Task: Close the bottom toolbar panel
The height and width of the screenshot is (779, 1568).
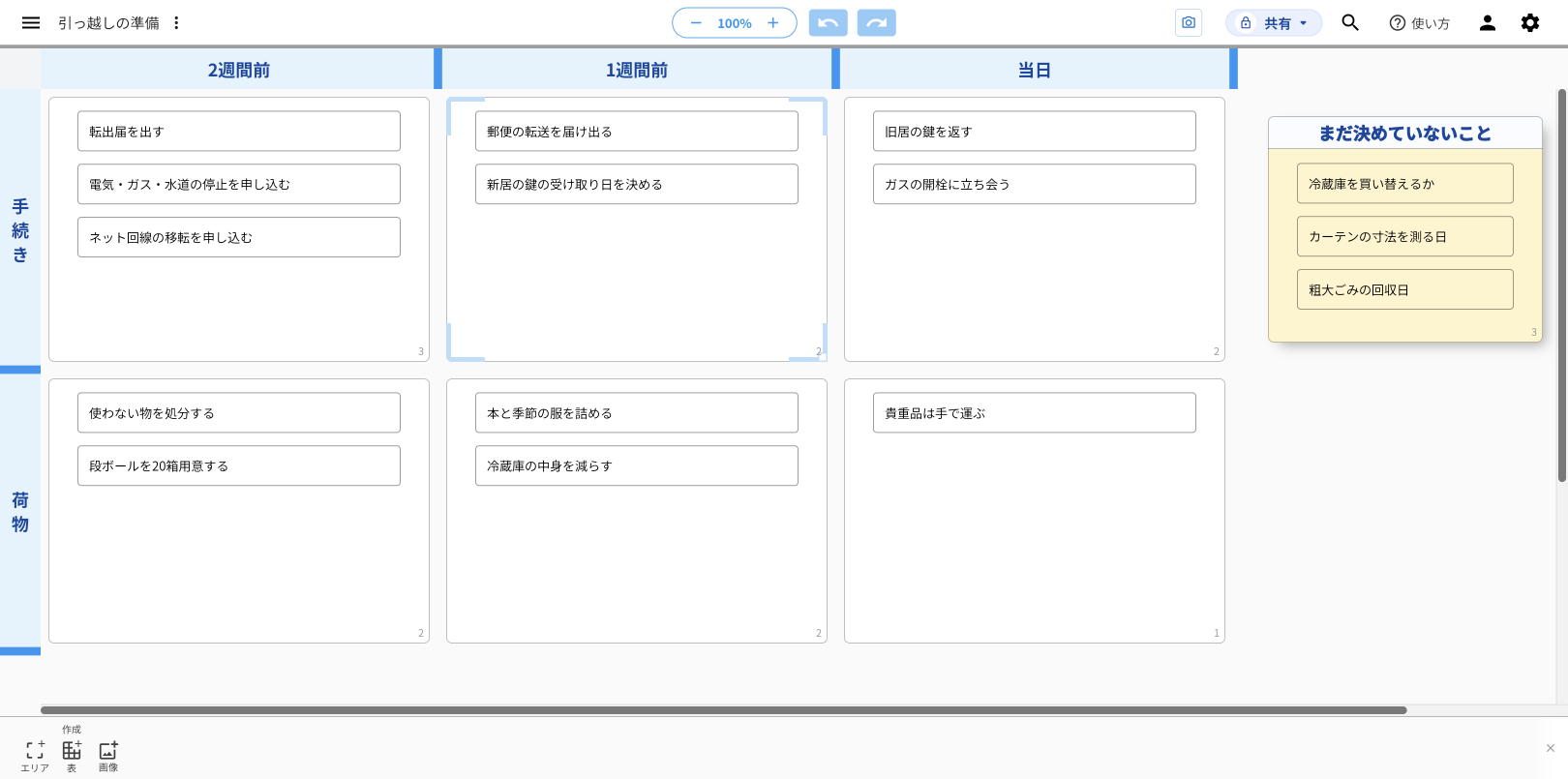Action: pos(1551,748)
